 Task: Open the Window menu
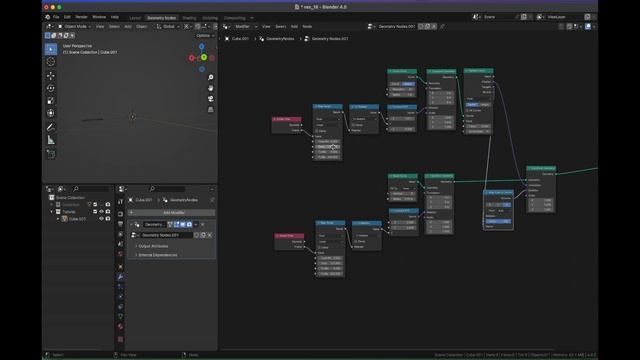pos(99,17)
